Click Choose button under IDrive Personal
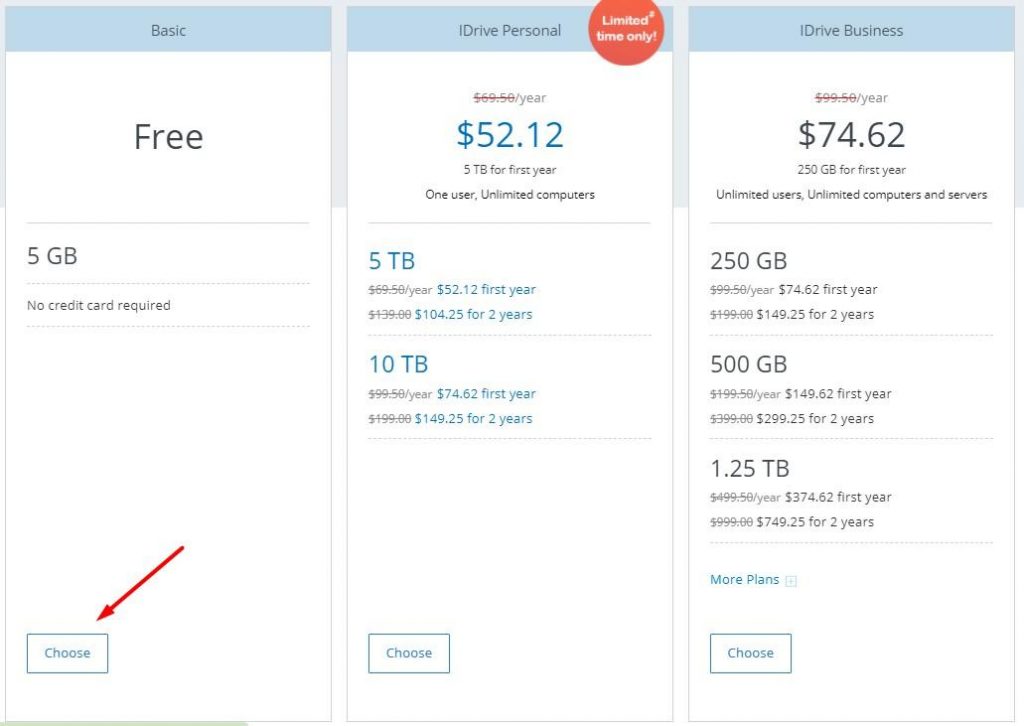Screen dimensions: 1024x726 [x=409, y=653]
